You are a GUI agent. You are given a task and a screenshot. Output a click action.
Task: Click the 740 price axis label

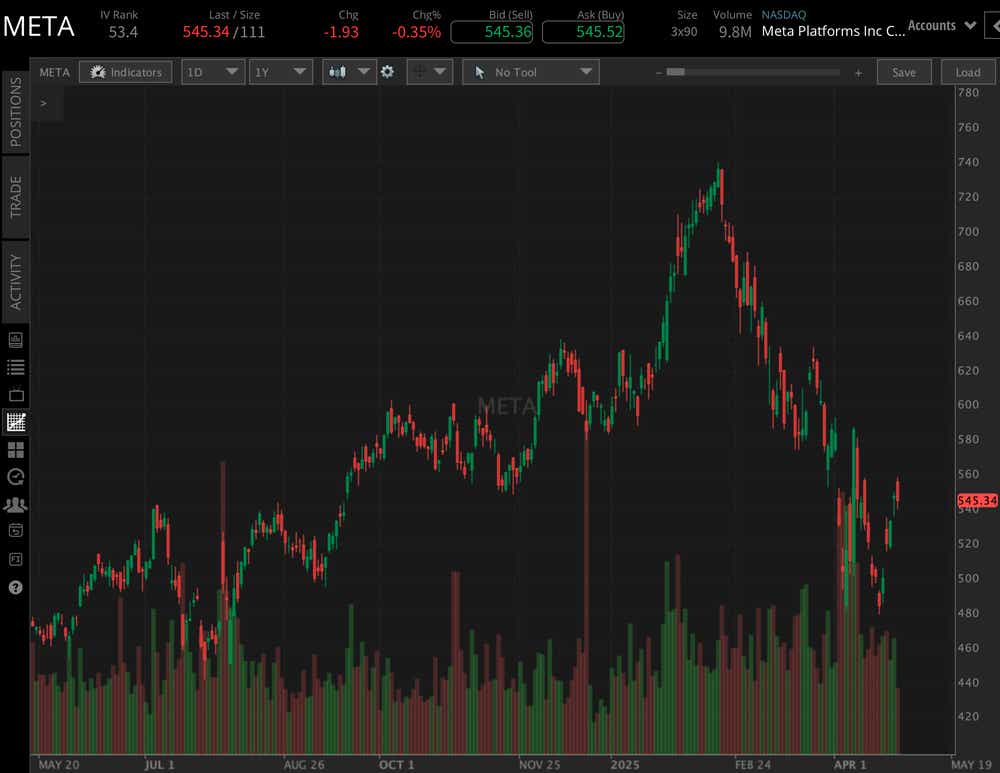coord(967,162)
